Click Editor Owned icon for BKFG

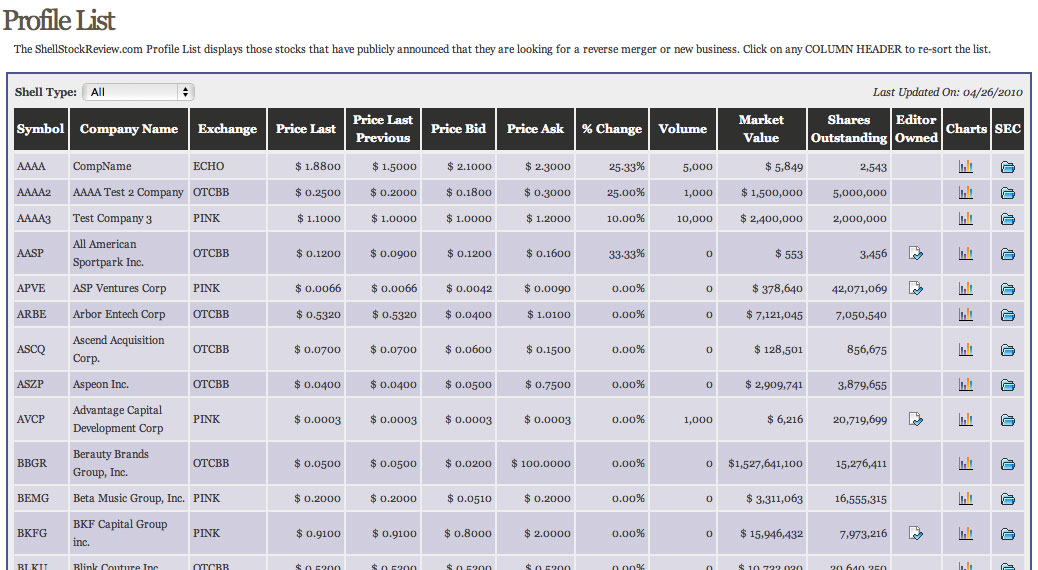(916, 533)
